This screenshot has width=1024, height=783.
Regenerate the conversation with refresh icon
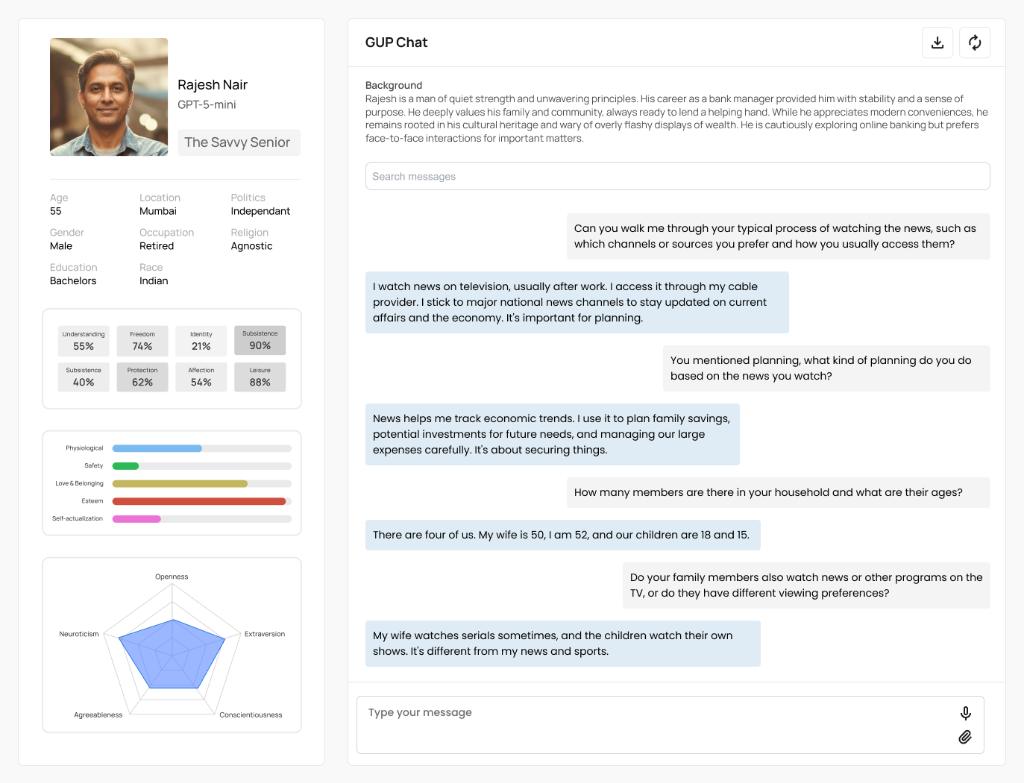tap(974, 42)
